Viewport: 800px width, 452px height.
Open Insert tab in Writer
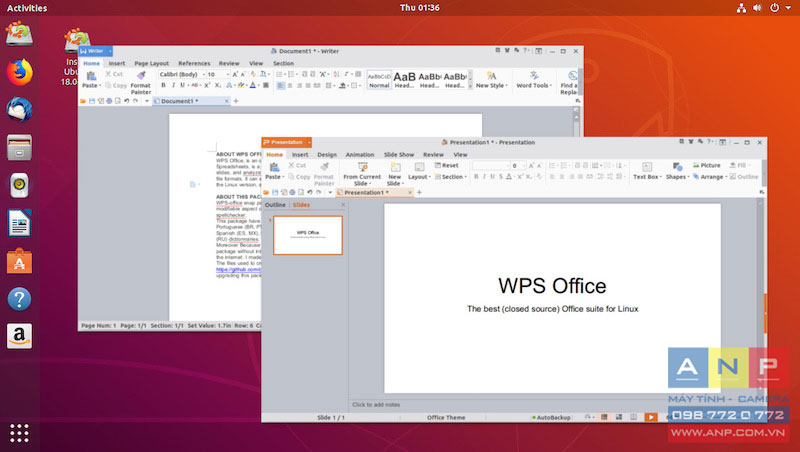coord(117,63)
